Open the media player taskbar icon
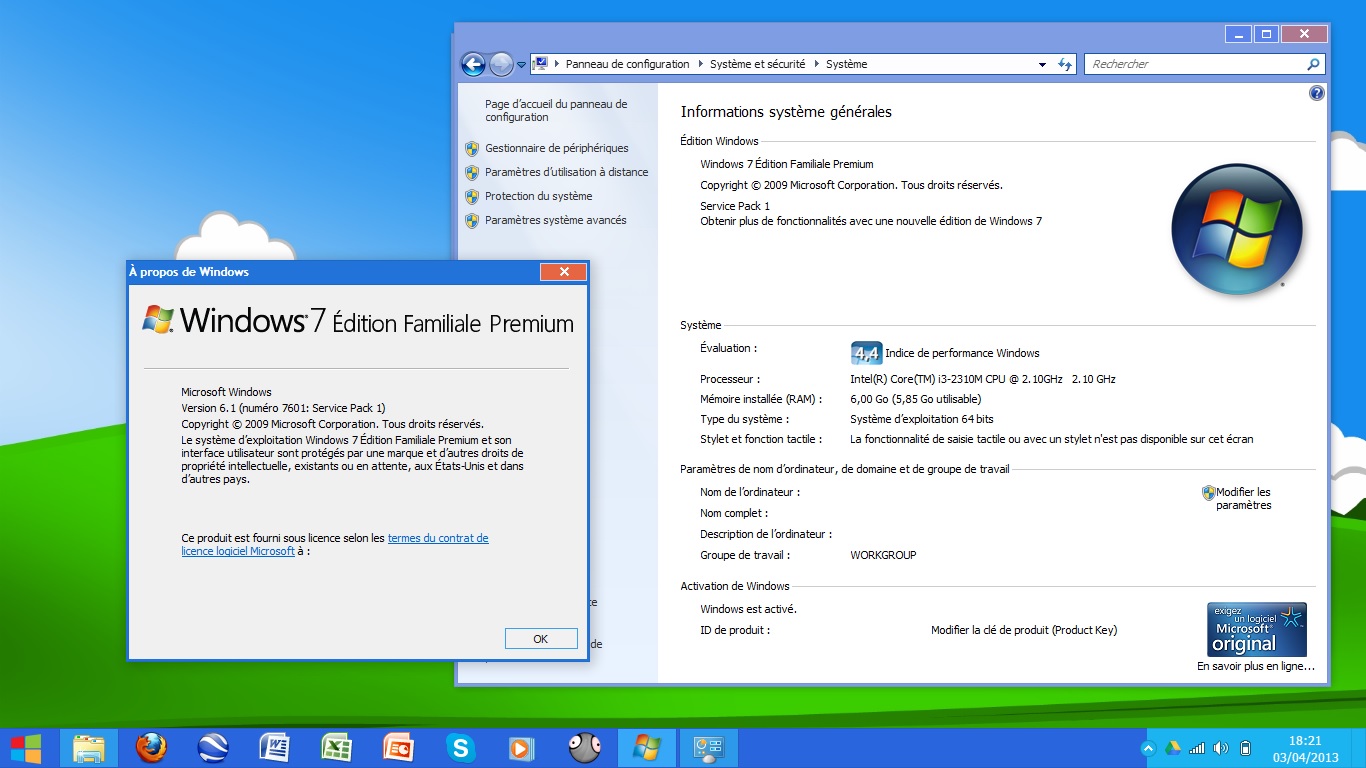This screenshot has height=768, width=1366. [x=521, y=747]
